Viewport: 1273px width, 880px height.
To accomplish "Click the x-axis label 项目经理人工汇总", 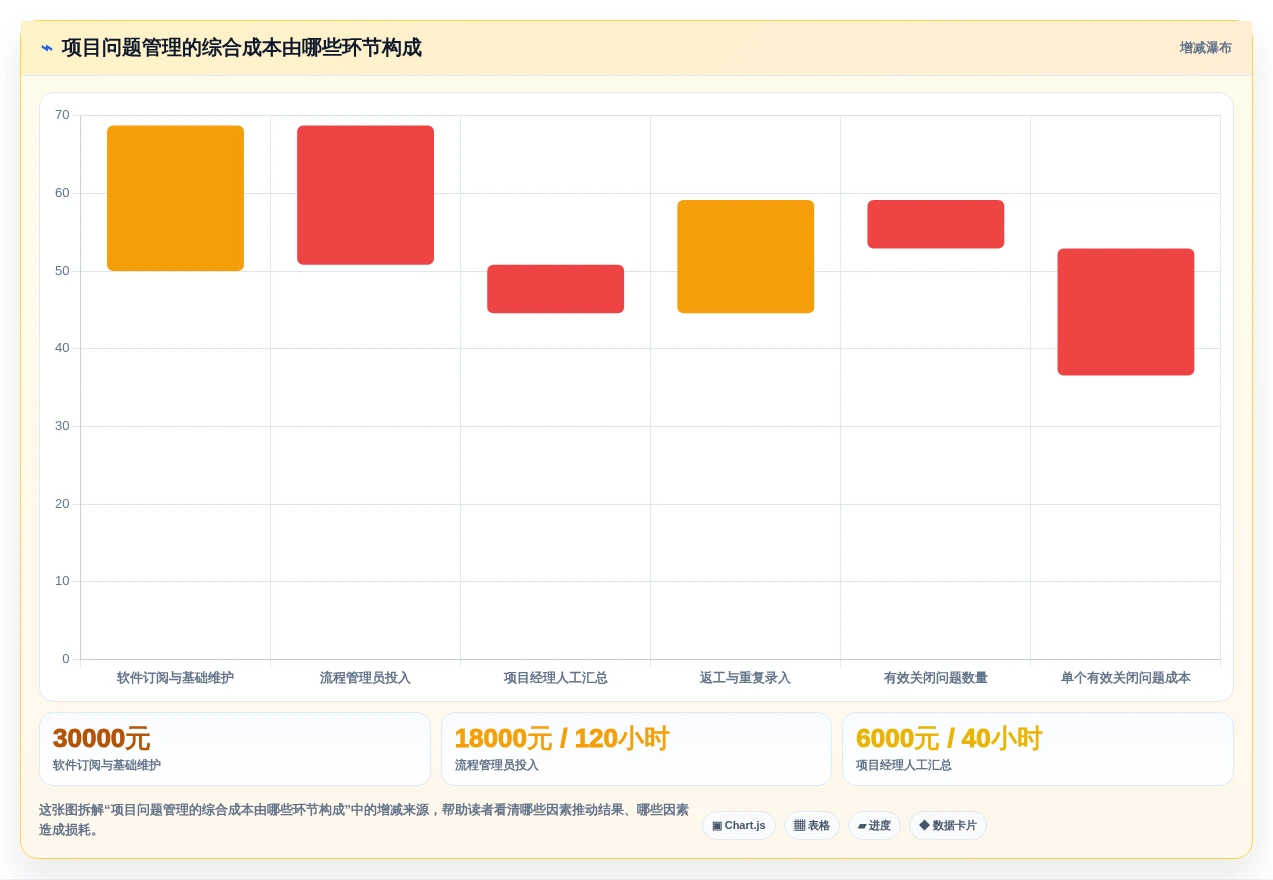I will (x=556, y=678).
